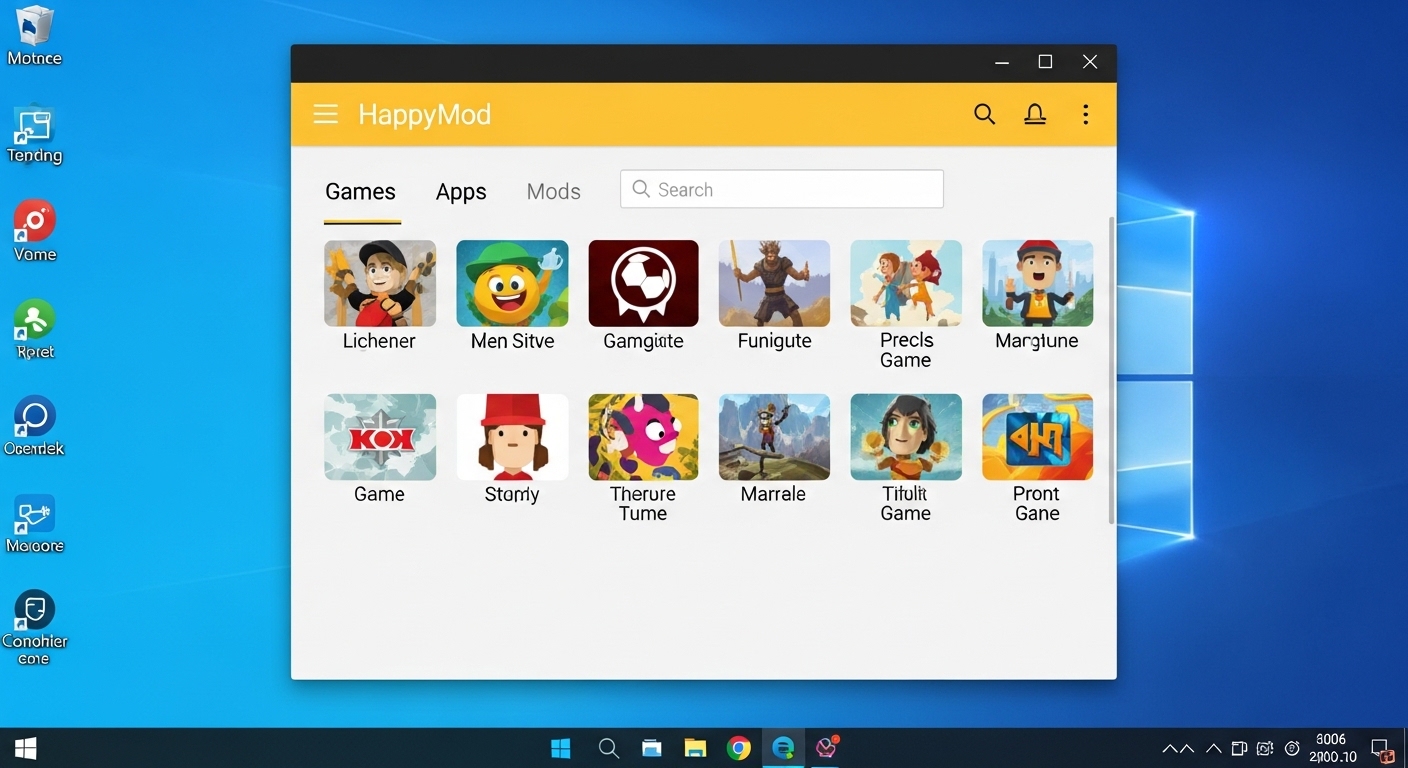Open the Lichener game

(380, 283)
